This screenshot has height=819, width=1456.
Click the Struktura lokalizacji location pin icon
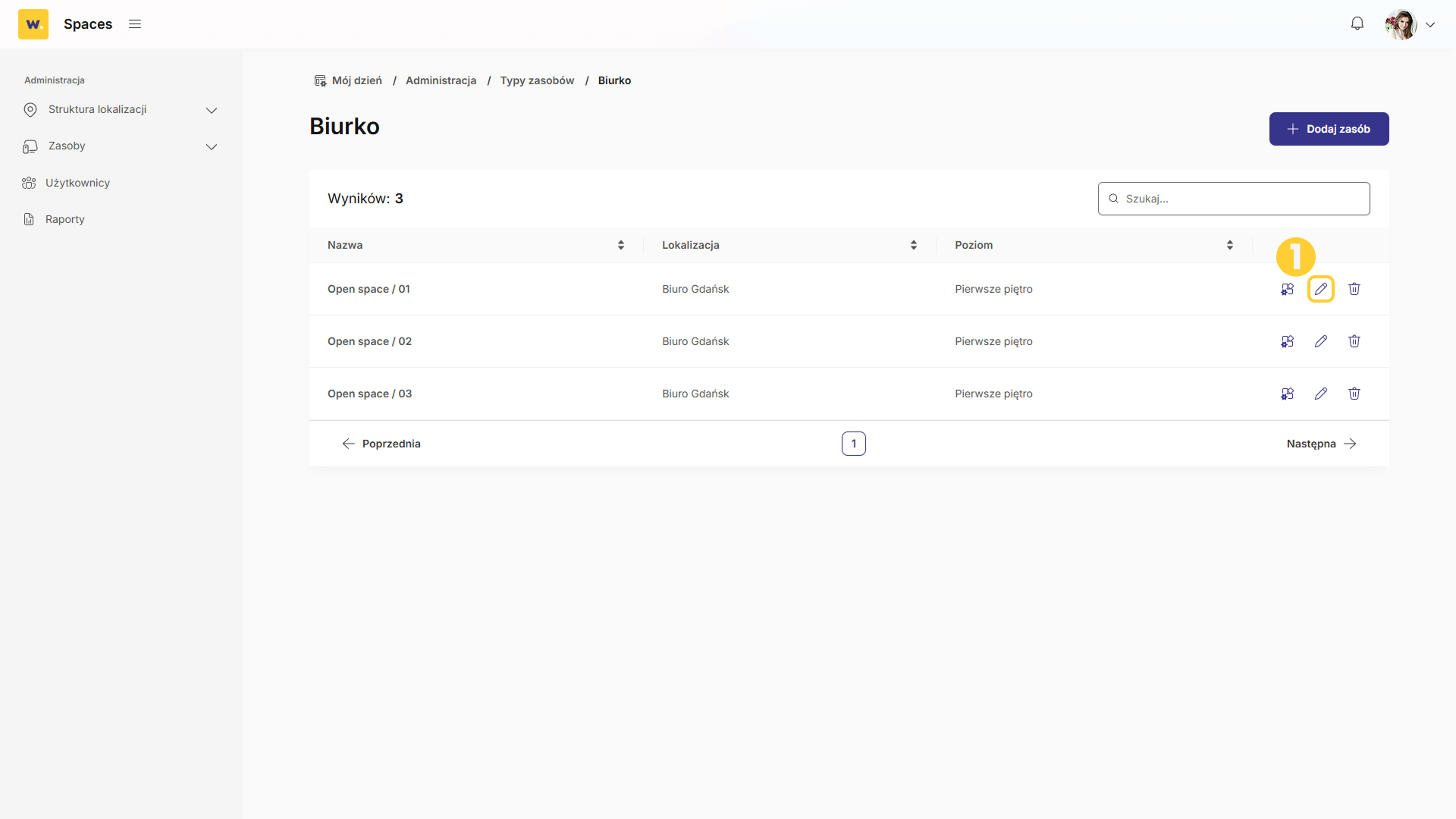tap(30, 110)
